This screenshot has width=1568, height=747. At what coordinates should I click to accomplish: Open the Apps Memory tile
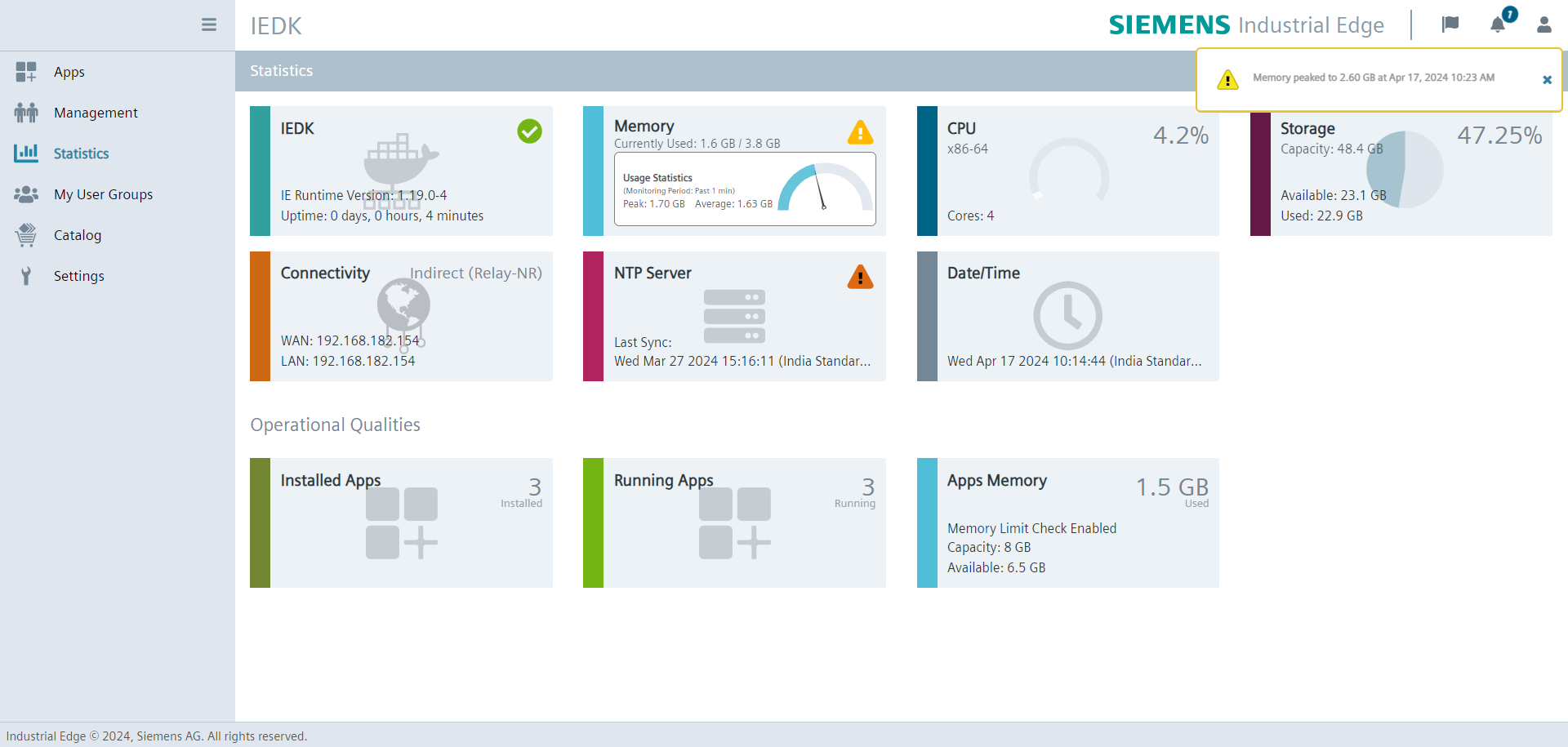(1068, 522)
